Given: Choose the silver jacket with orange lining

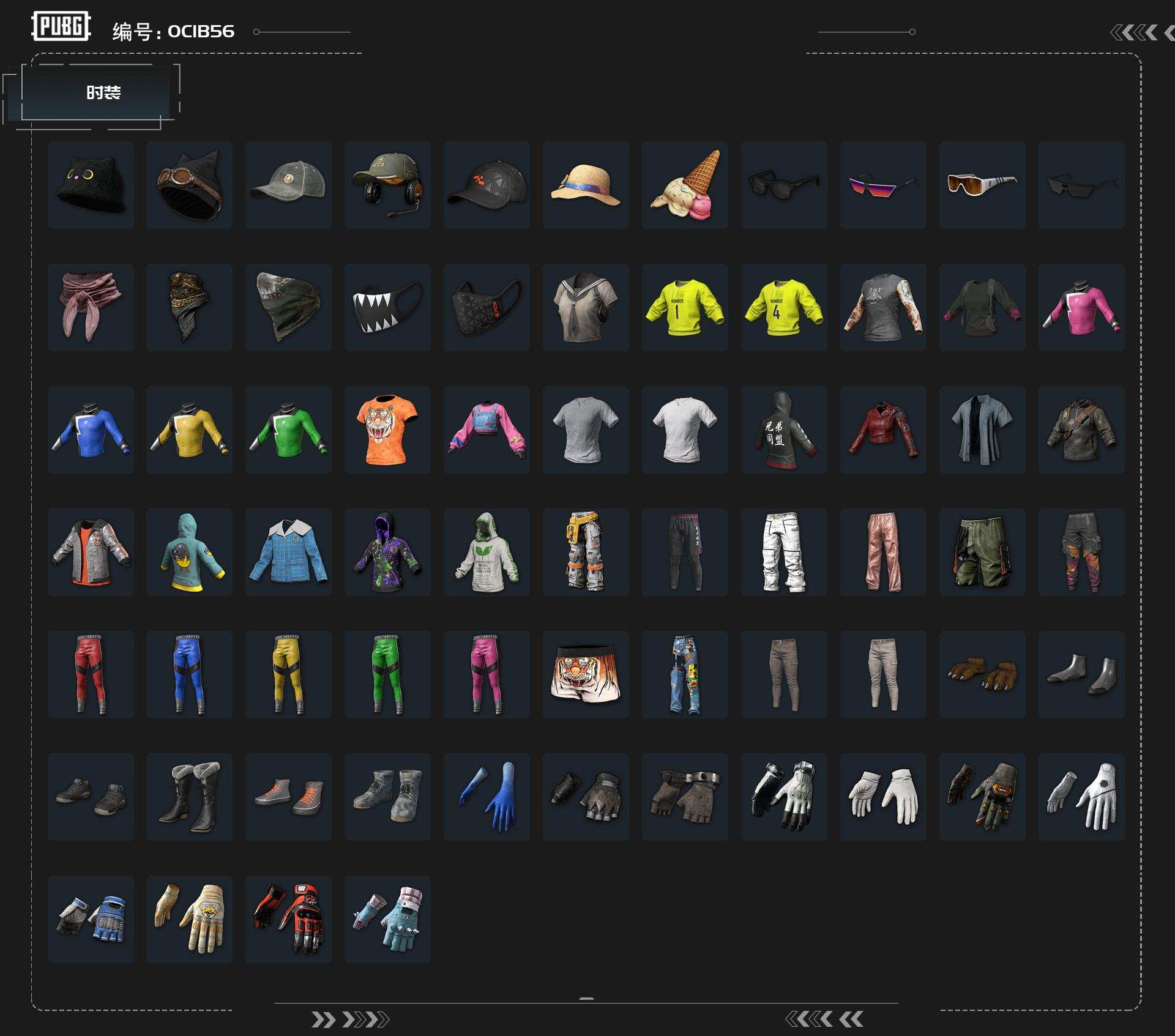Looking at the screenshot, I should pos(91,552).
